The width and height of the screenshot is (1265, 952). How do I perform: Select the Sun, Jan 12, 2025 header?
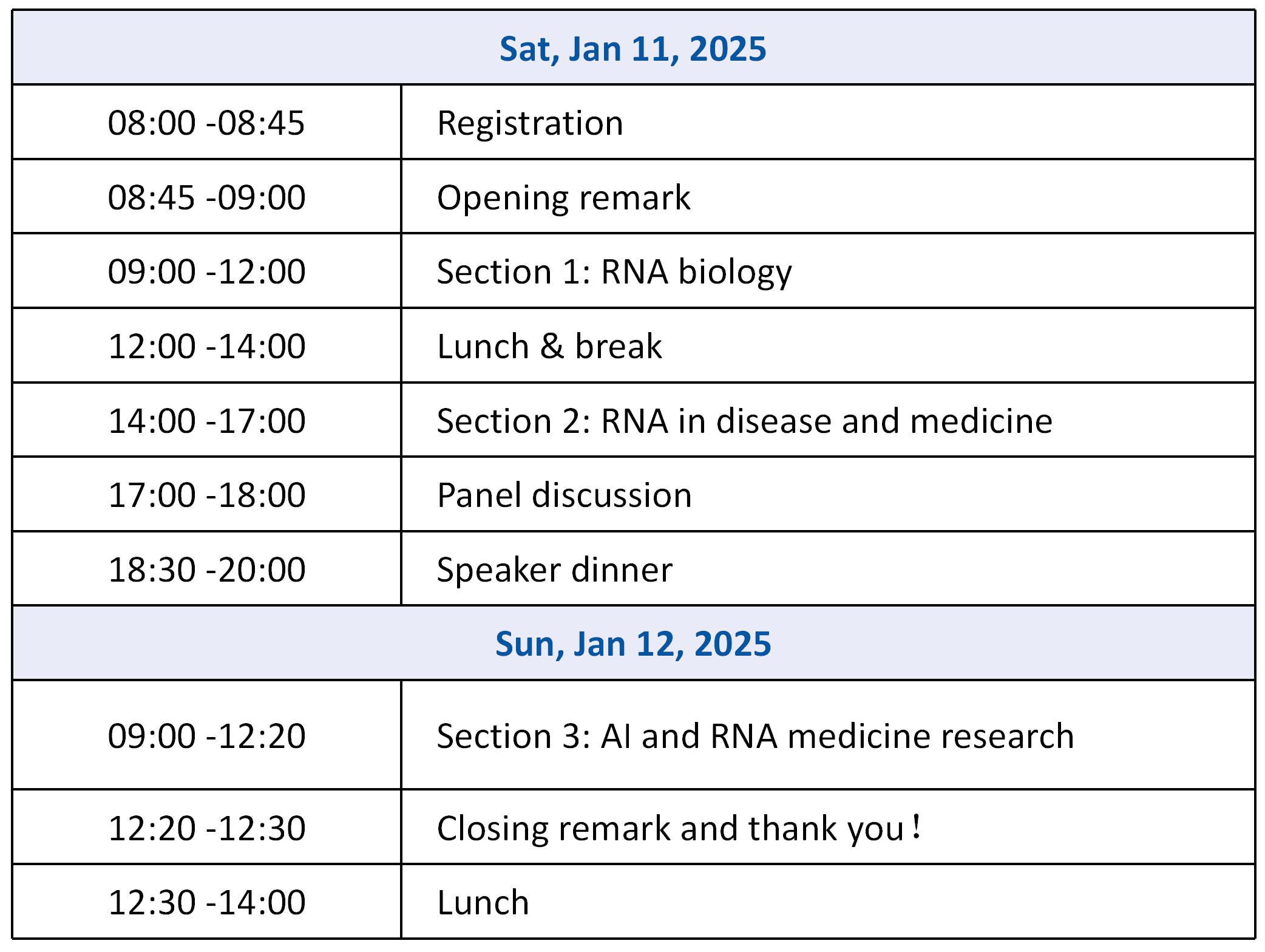tap(633, 643)
